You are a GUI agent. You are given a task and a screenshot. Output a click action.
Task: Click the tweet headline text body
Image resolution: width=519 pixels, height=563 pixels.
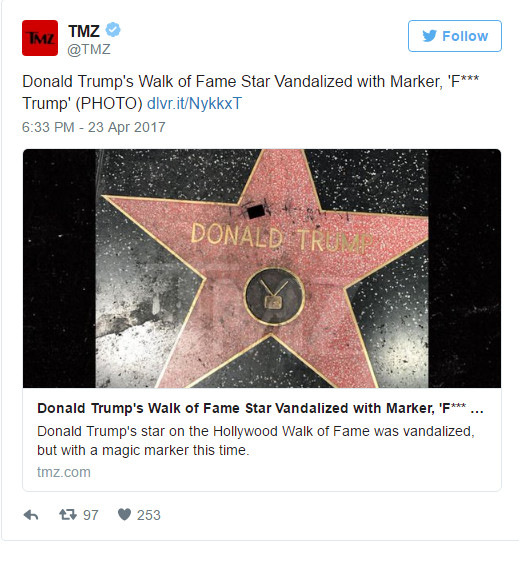click(250, 92)
